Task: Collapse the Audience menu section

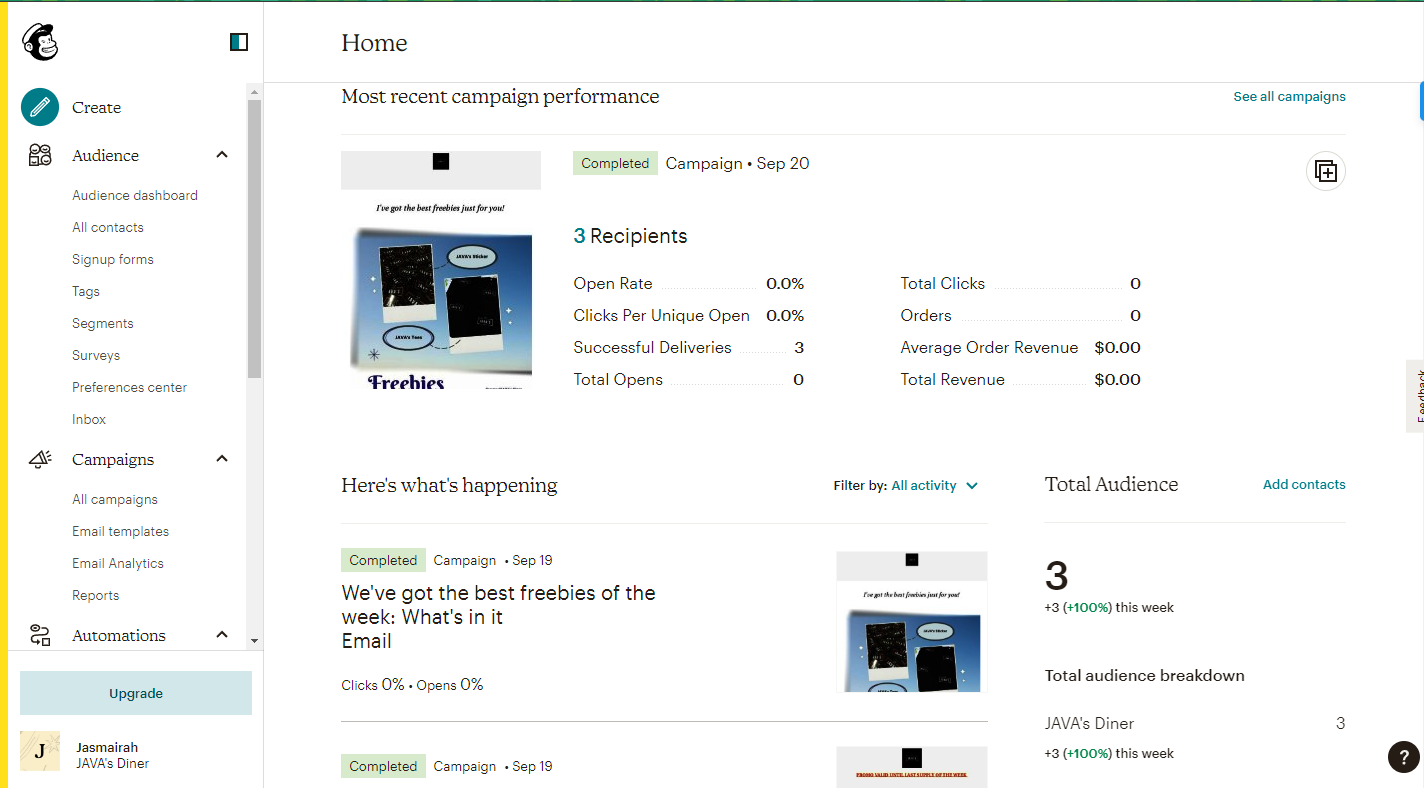Action: (x=222, y=155)
